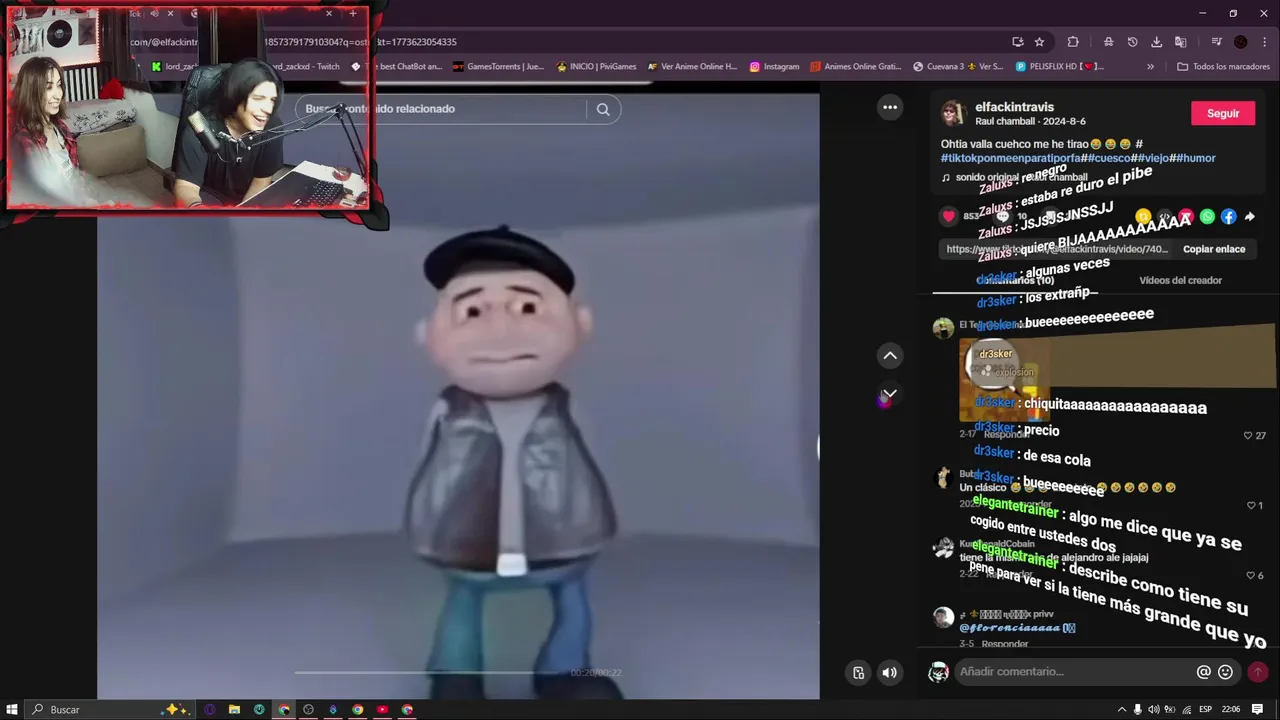Open the Ver Anime Online bookmark
The height and width of the screenshot is (720, 1280).
[x=692, y=67]
